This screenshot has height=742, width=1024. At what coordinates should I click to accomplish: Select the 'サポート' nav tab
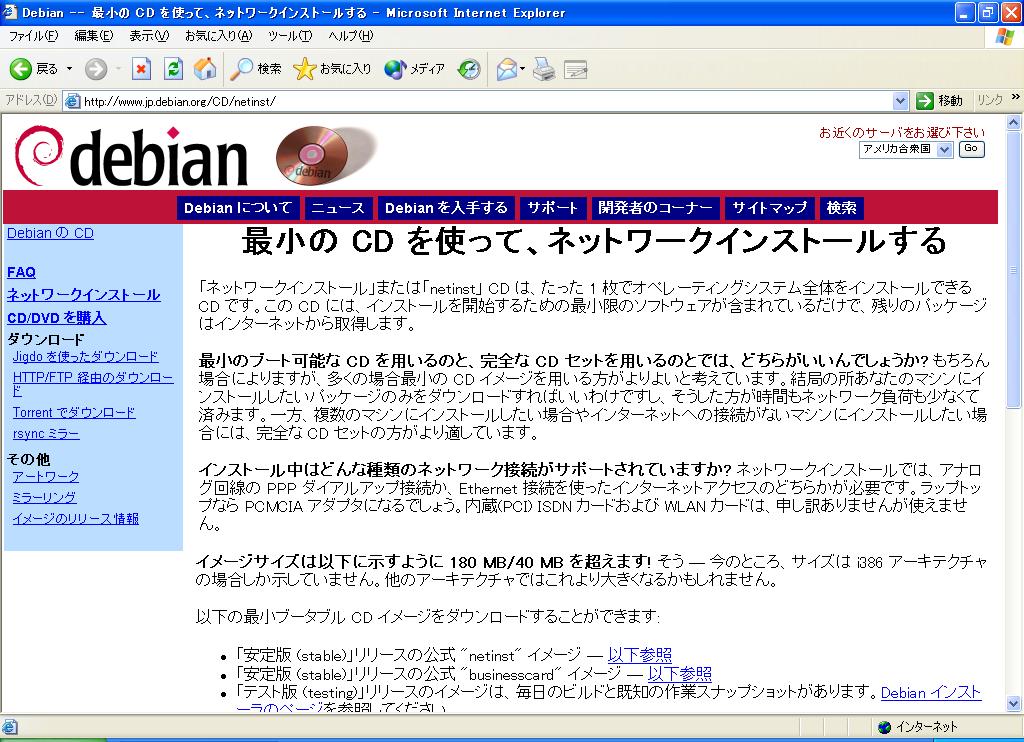pyautogui.click(x=552, y=208)
